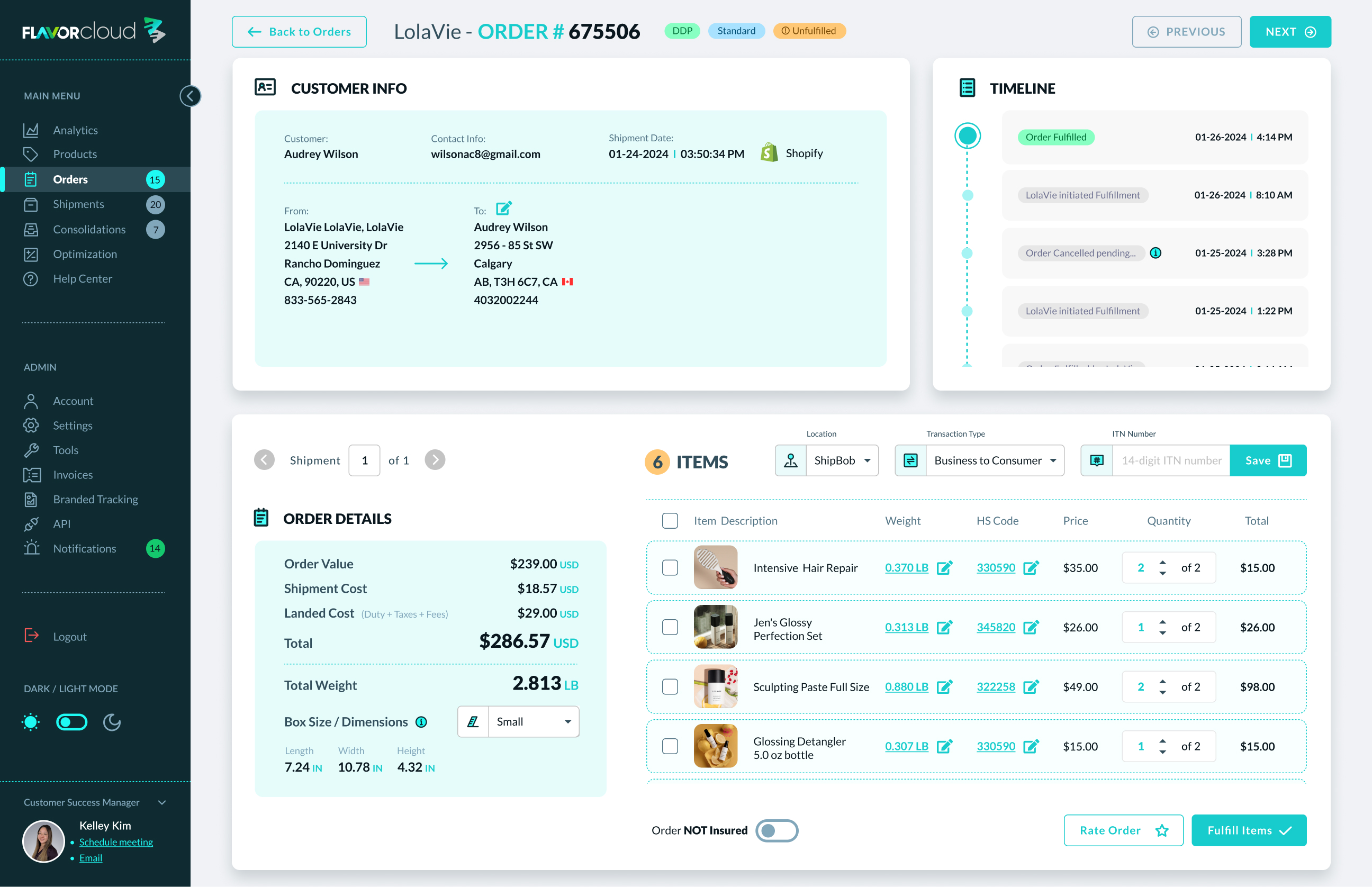
Task: Edit HS code 345820 with its pencil icon
Action: pyautogui.click(x=1031, y=627)
